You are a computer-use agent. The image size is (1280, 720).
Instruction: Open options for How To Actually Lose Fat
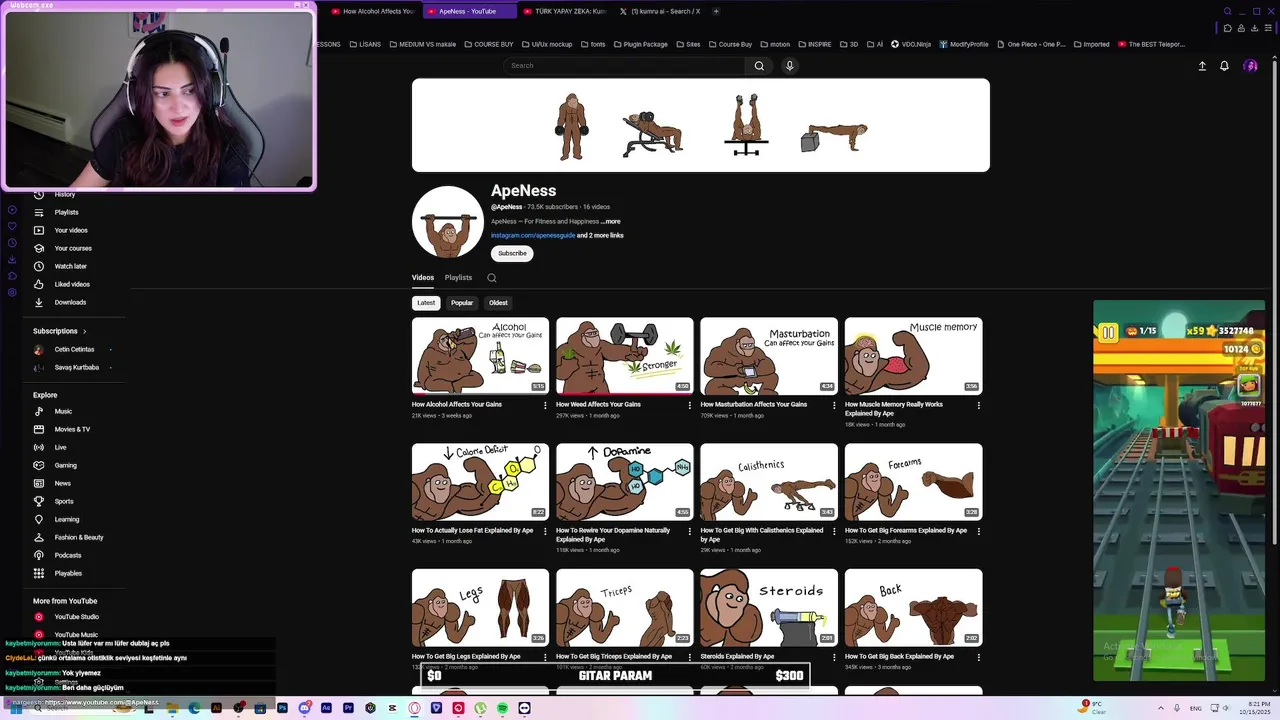pos(545,531)
